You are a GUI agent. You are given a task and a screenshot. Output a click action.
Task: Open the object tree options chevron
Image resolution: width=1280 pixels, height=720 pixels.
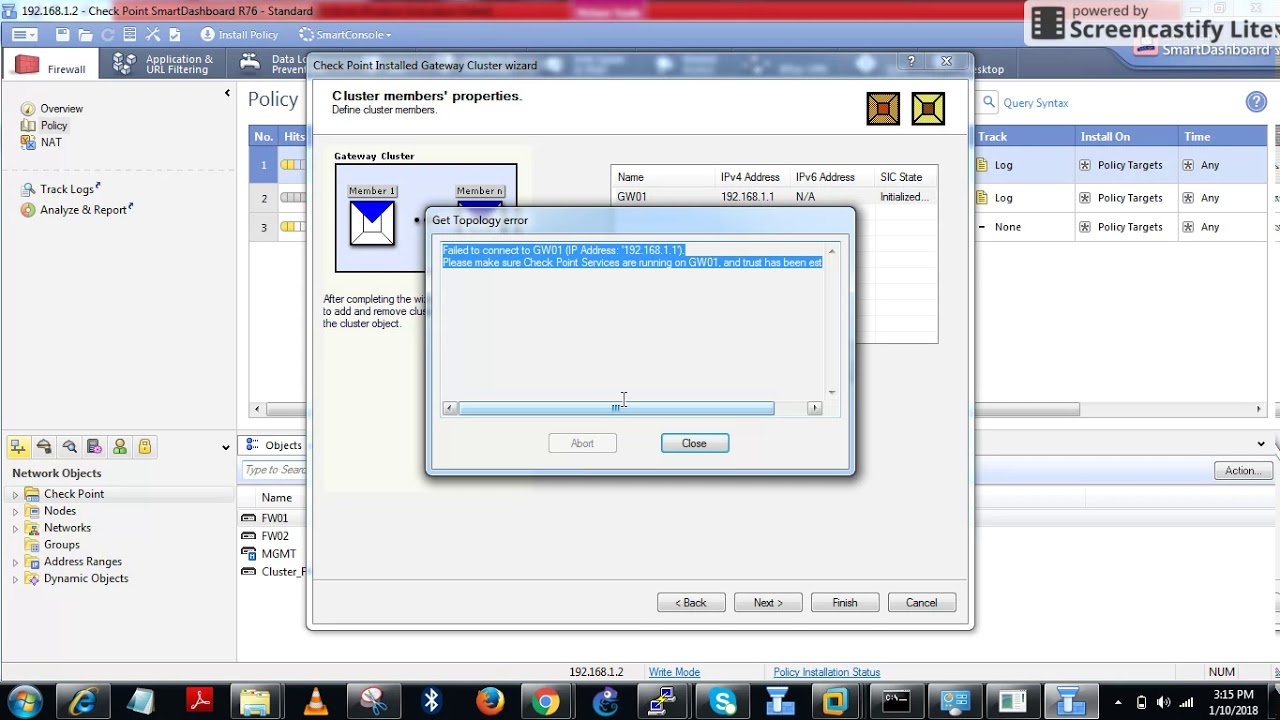pos(225,448)
